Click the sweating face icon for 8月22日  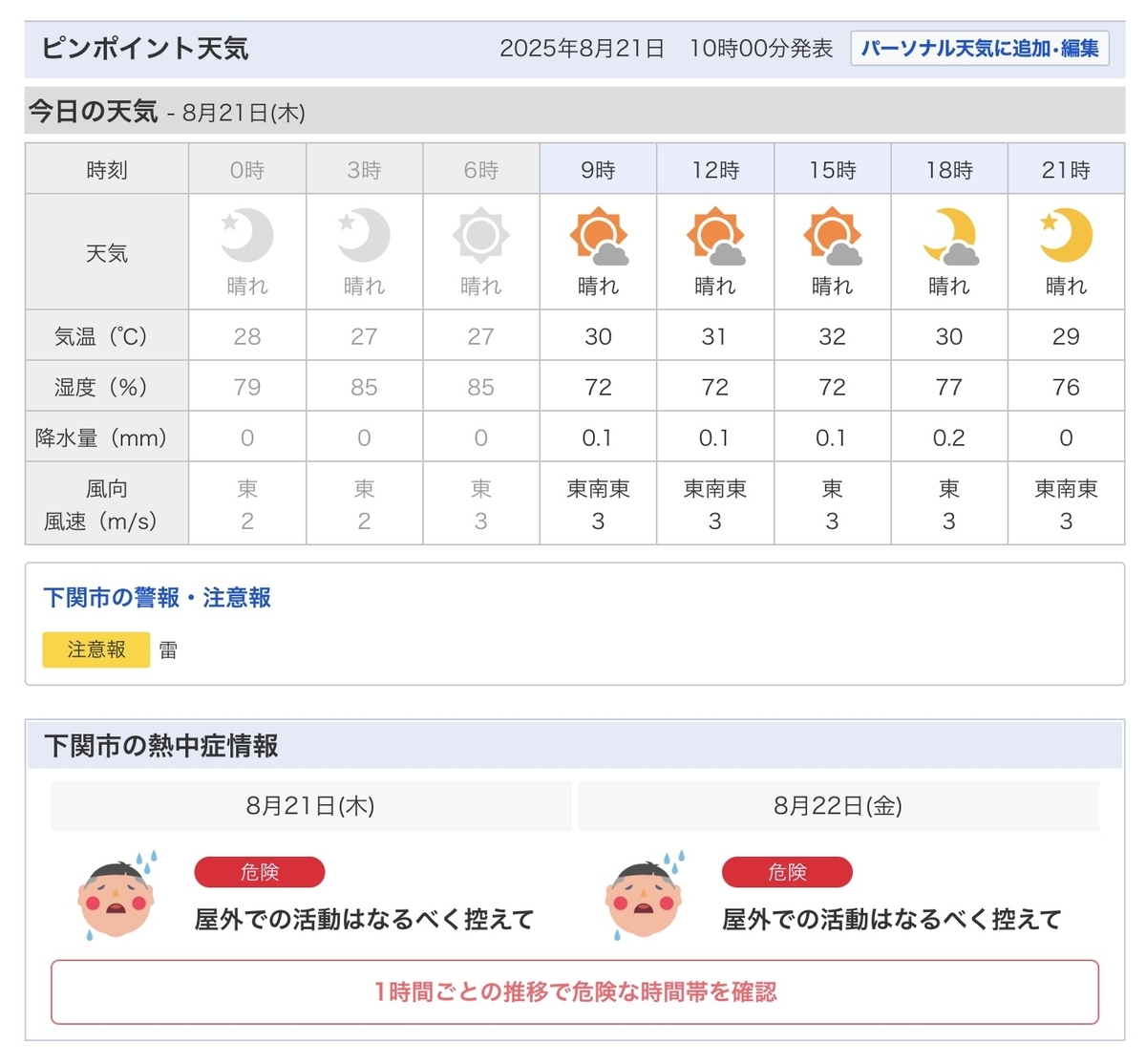(646, 896)
